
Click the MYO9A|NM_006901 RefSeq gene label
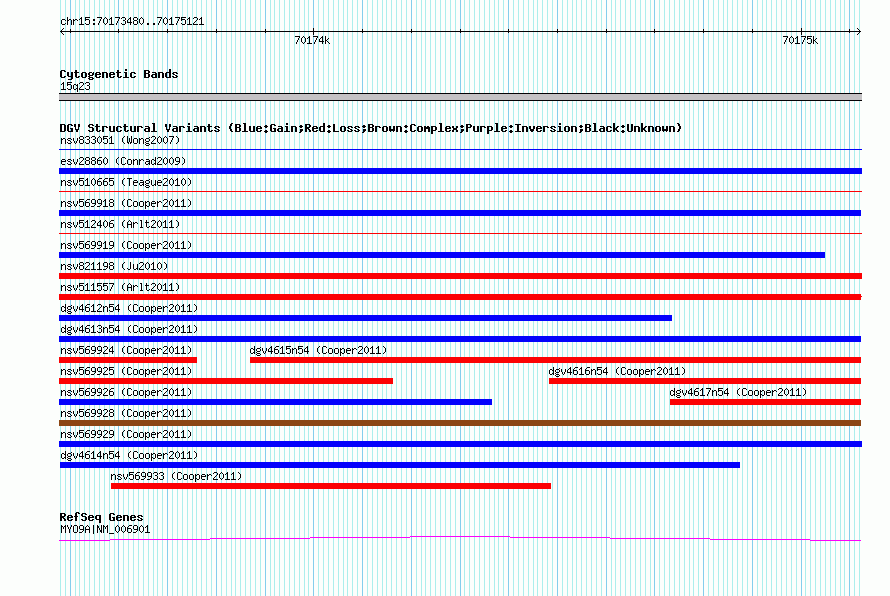(105, 529)
